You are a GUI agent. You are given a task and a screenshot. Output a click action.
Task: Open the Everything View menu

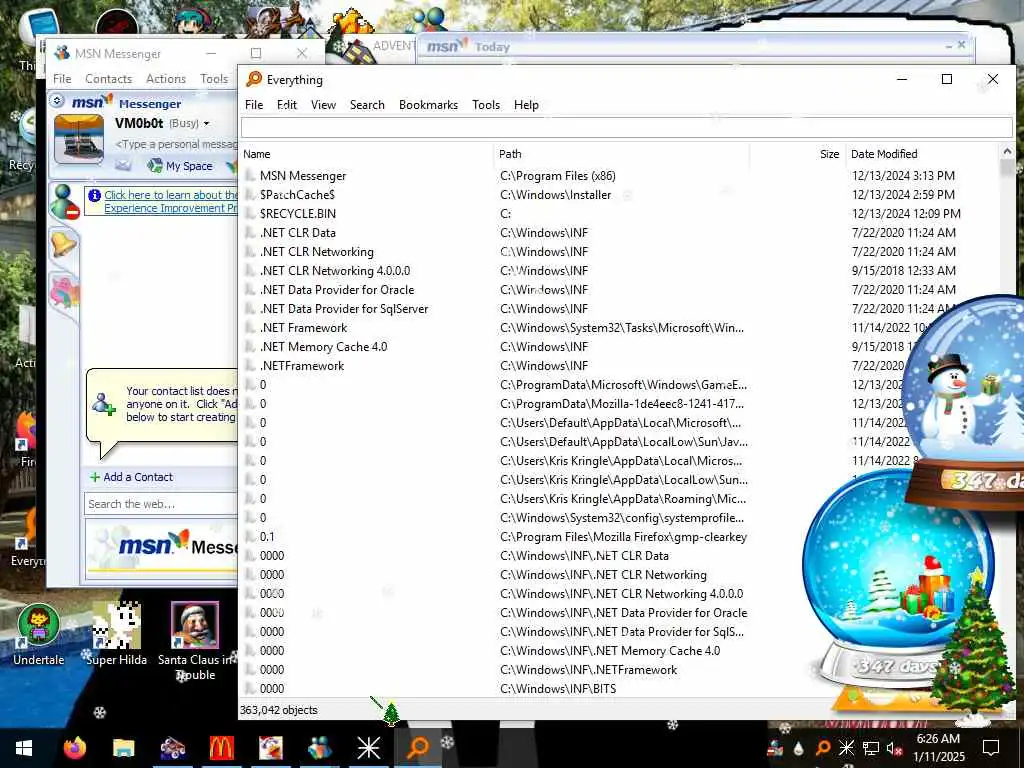pos(323,104)
